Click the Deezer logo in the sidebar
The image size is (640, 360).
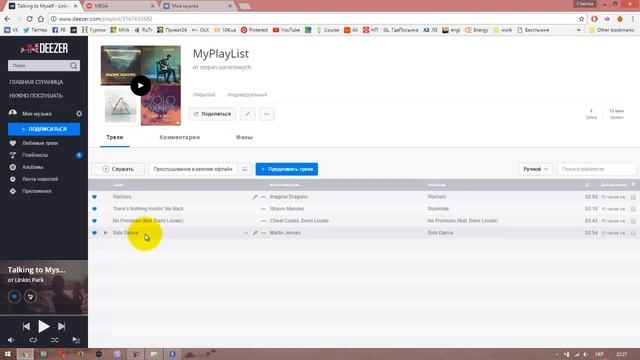point(44,49)
